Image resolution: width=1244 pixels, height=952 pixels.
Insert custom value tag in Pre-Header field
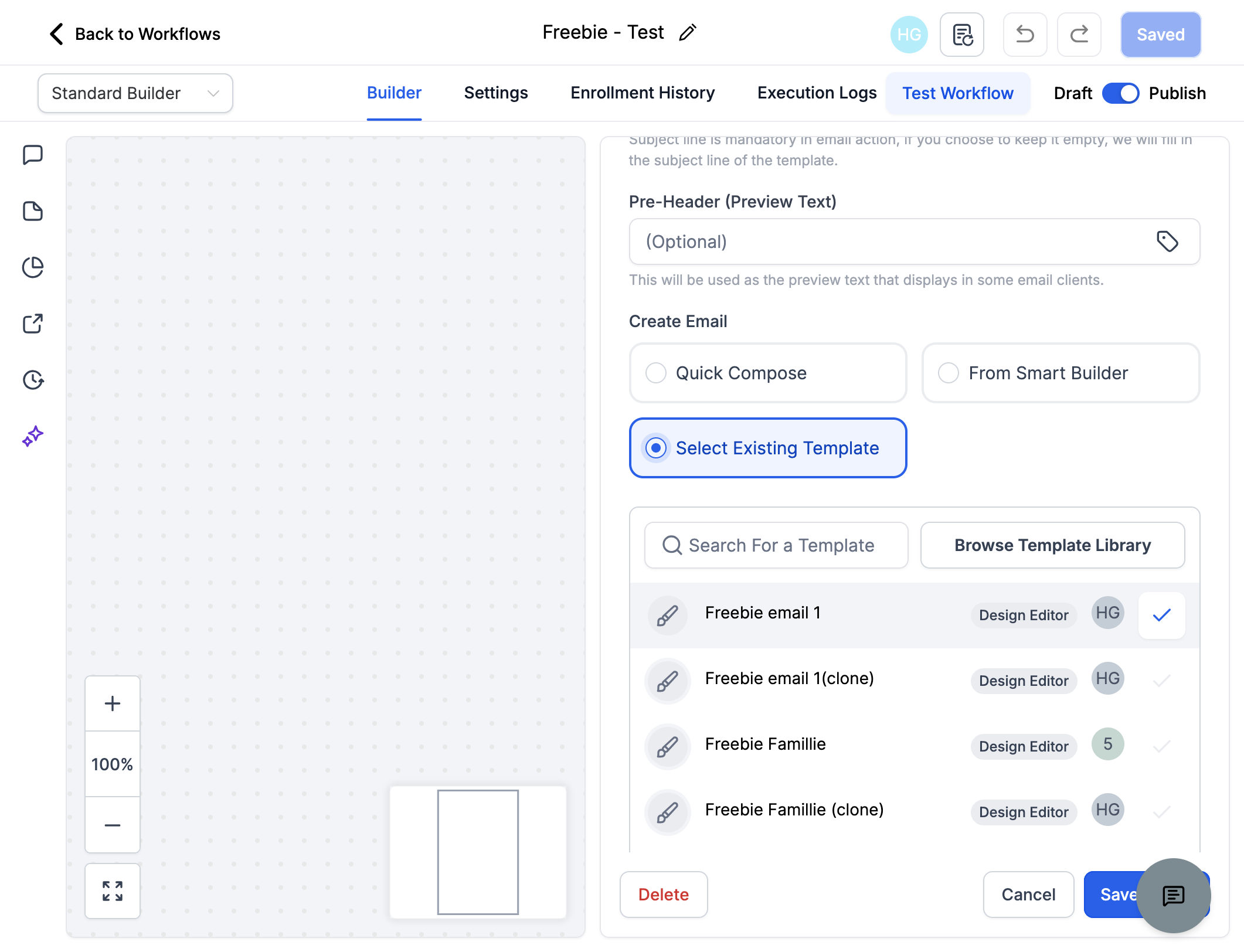click(1167, 242)
